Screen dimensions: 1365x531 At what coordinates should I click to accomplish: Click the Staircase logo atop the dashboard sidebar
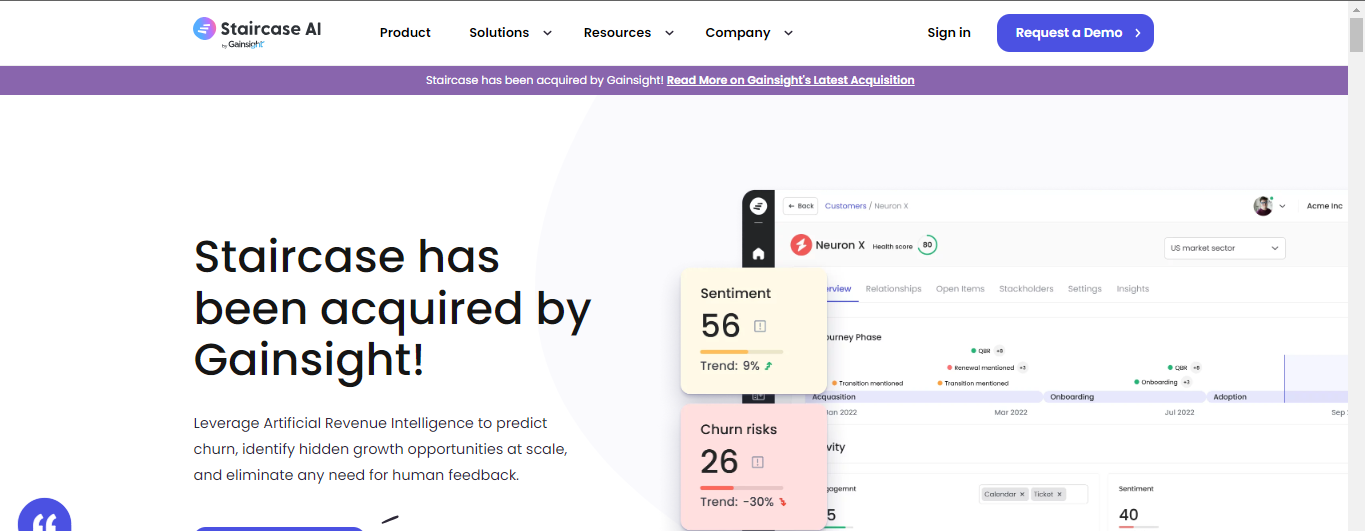coord(758,206)
